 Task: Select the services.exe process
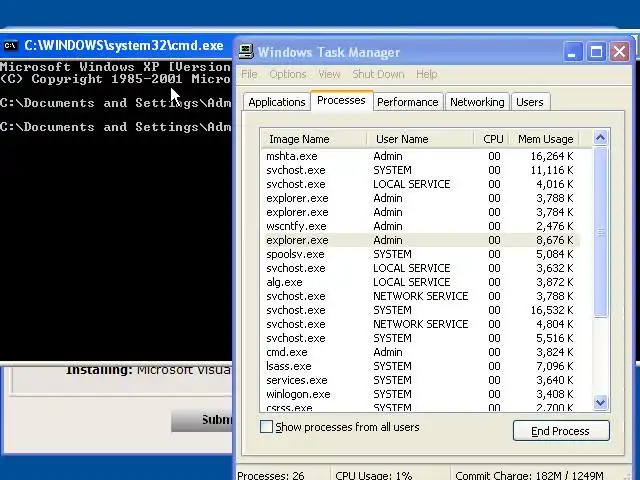[420, 380]
